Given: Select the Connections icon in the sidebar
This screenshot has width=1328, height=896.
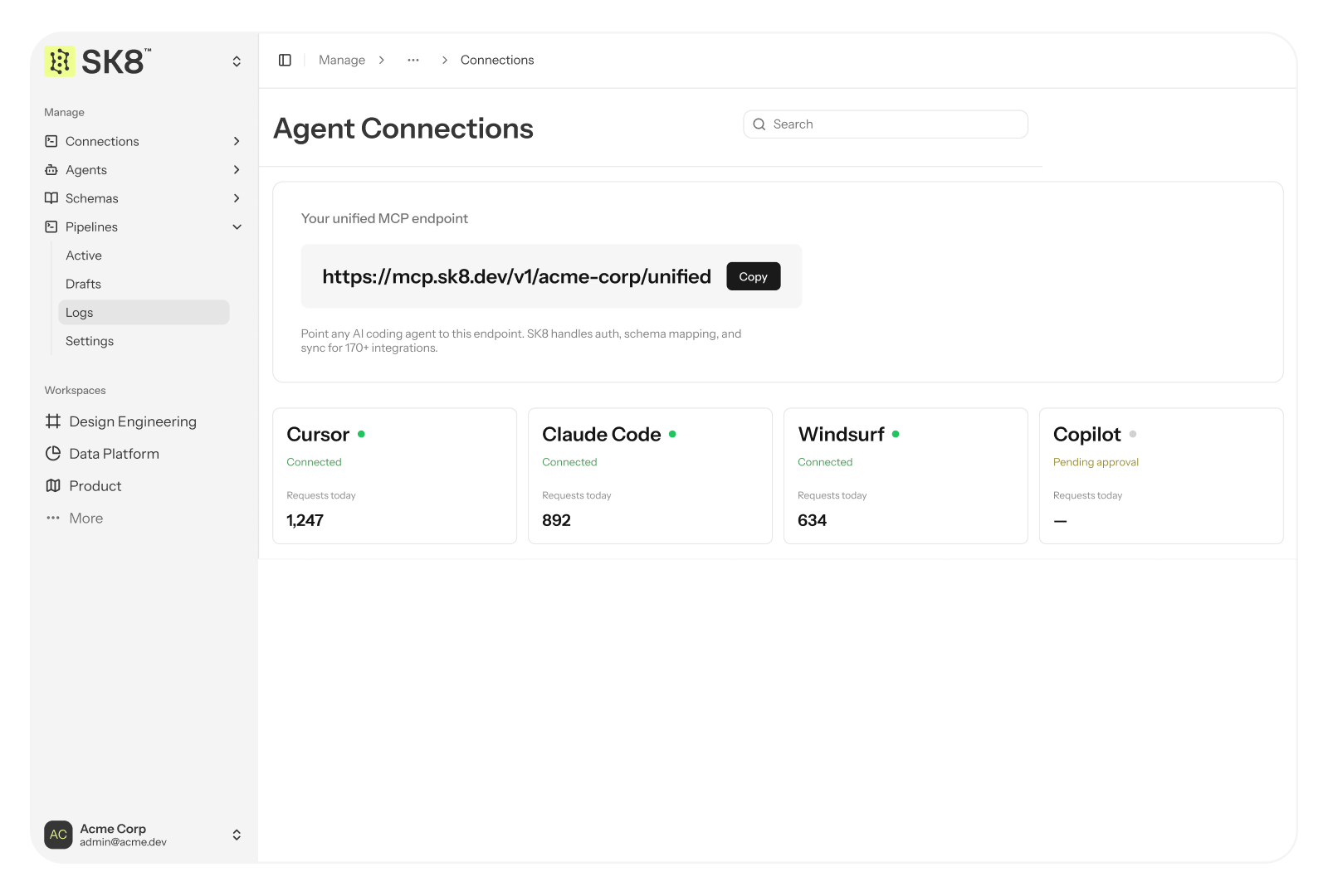Looking at the screenshot, I should click(51, 141).
